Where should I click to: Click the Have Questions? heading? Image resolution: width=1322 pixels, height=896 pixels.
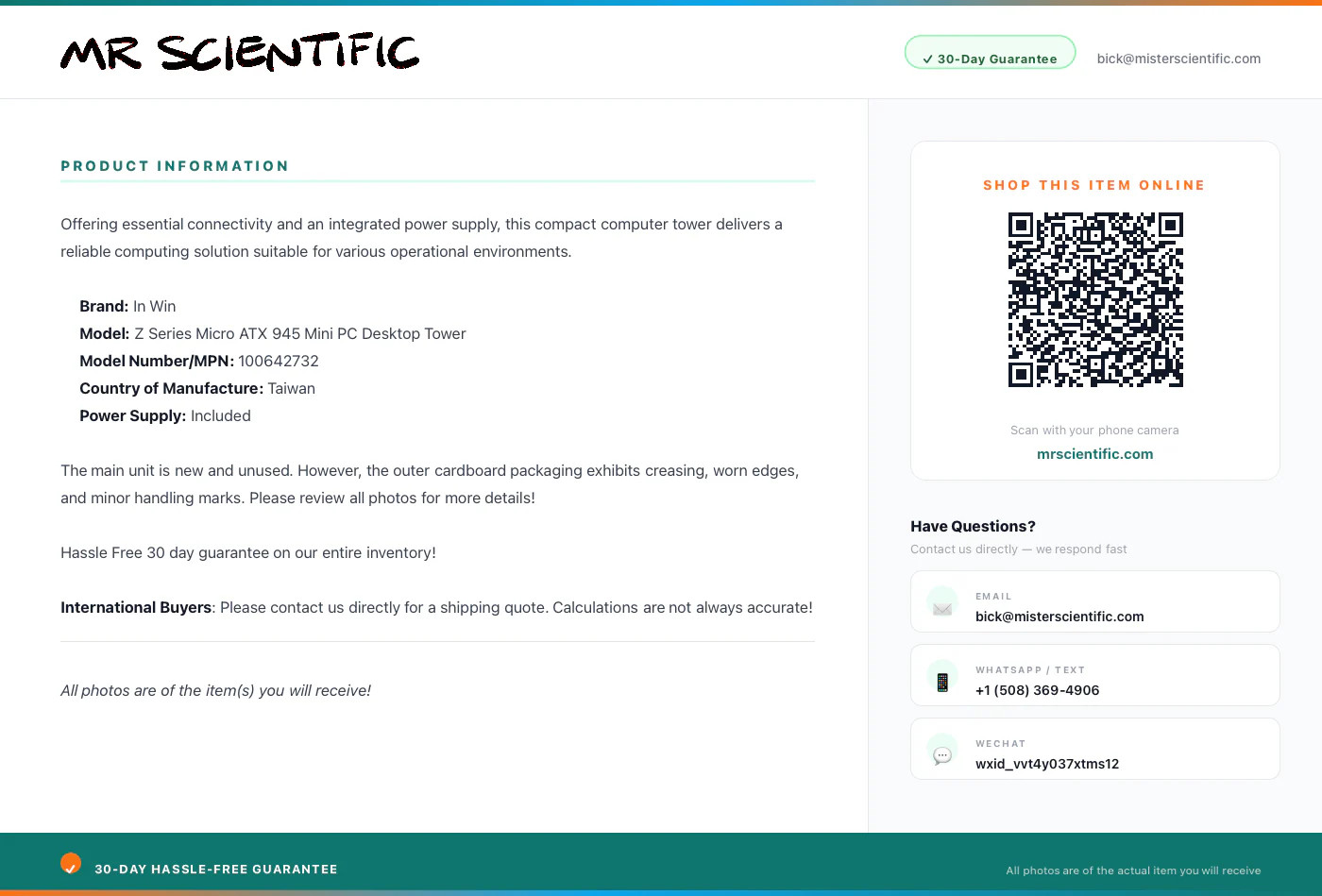point(973,526)
